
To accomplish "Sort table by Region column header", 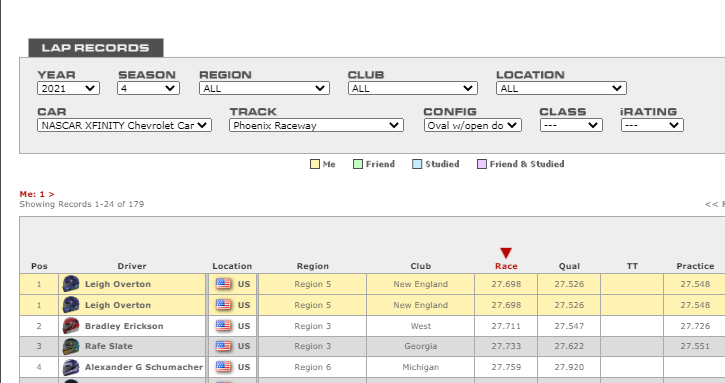I will click(x=313, y=266).
